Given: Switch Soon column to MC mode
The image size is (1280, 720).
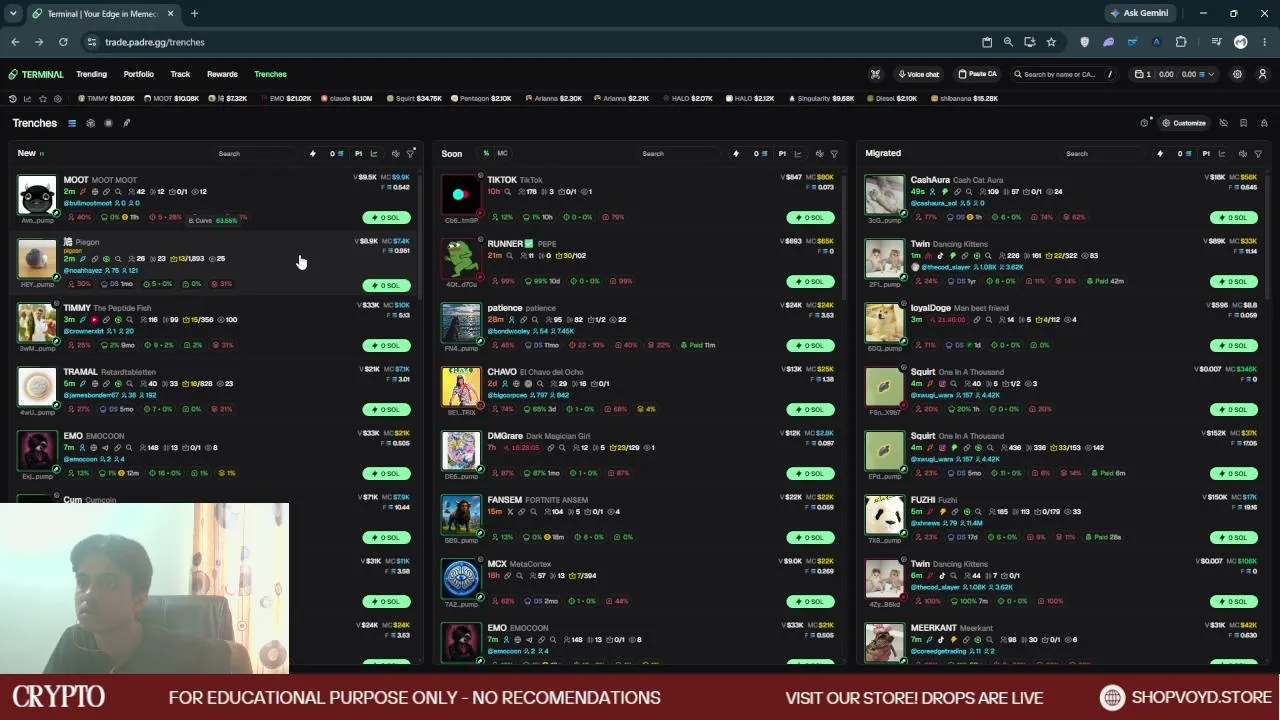Looking at the screenshot, I should [502, 153].
